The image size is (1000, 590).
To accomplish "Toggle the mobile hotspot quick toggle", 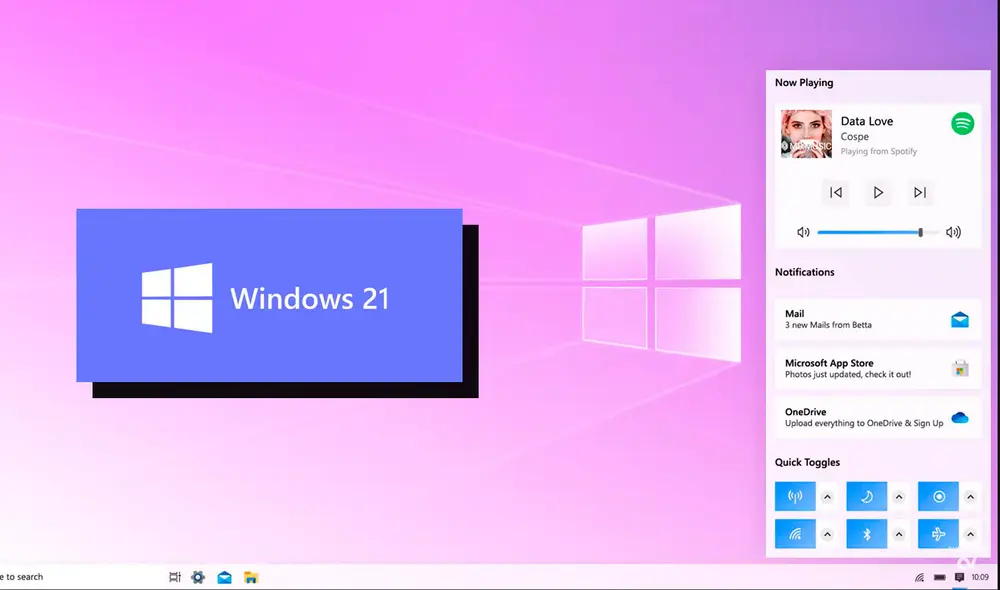I will click(x=795, y=496).
